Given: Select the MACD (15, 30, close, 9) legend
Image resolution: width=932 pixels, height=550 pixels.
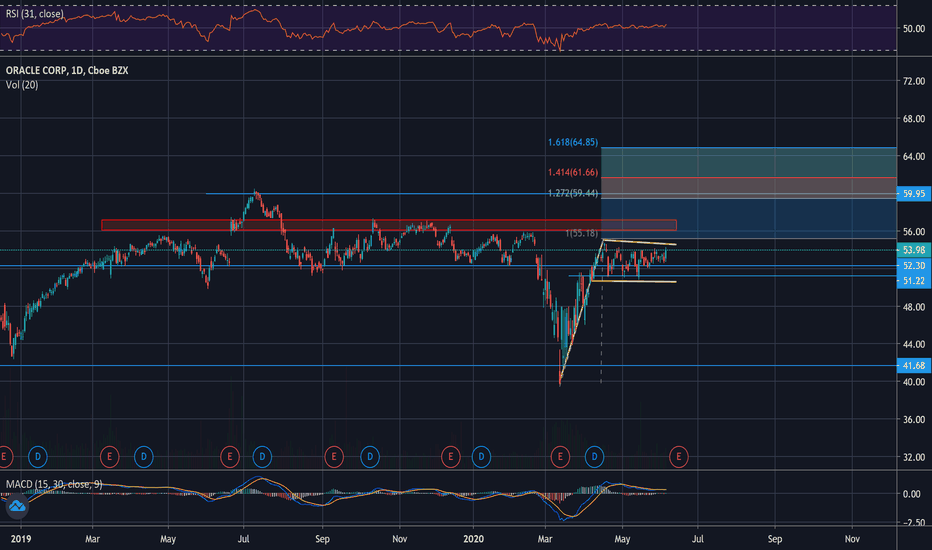Looking at the screenshot, I should (x=54, y=484).
